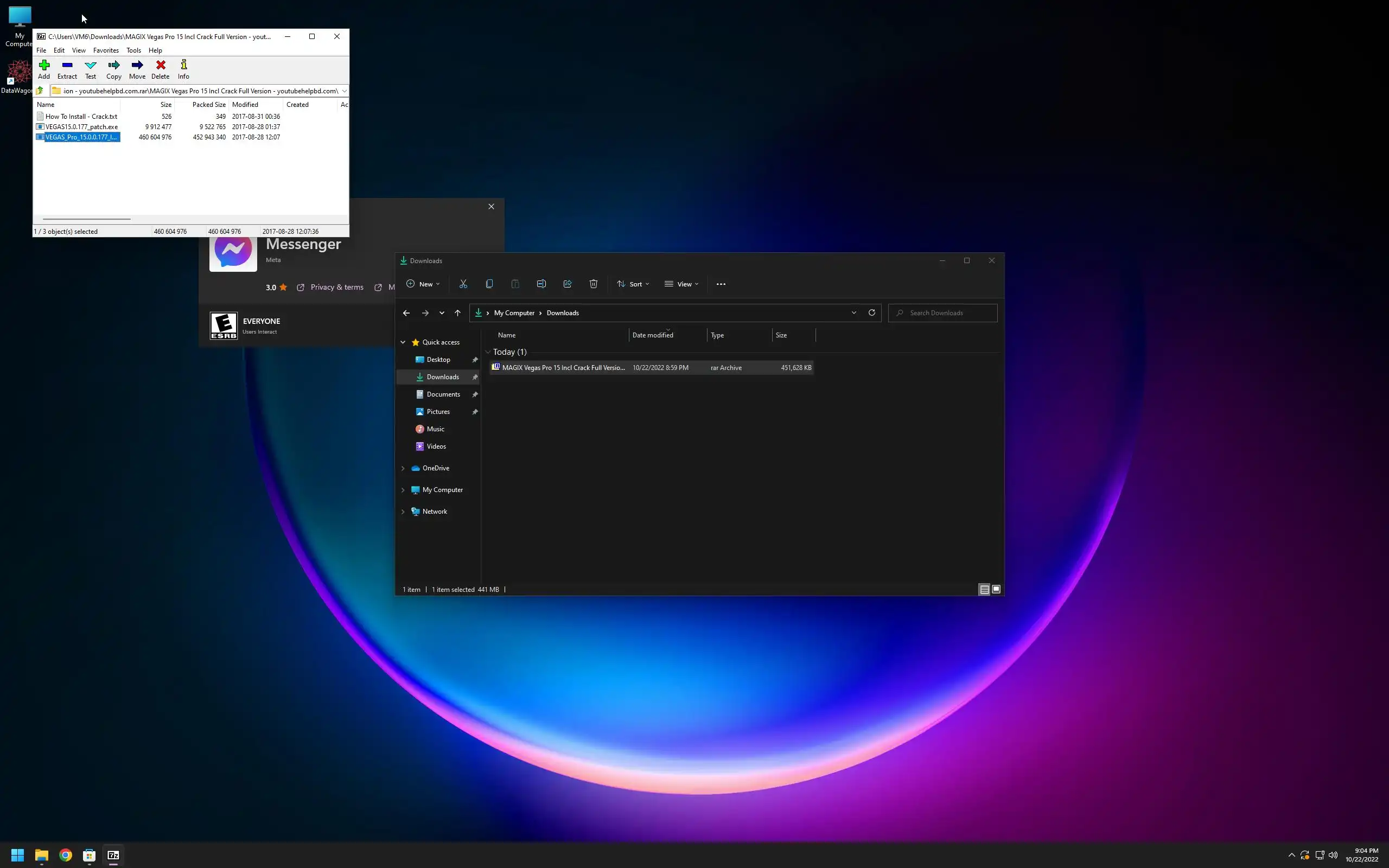
Task: Switch to large thumbnails view toggle
Action: 996,590
